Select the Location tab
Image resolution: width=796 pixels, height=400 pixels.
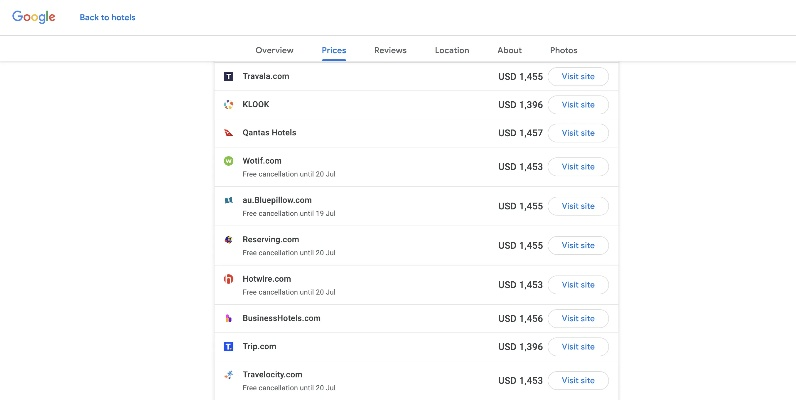pyautogui.click(x=452, y=50)
